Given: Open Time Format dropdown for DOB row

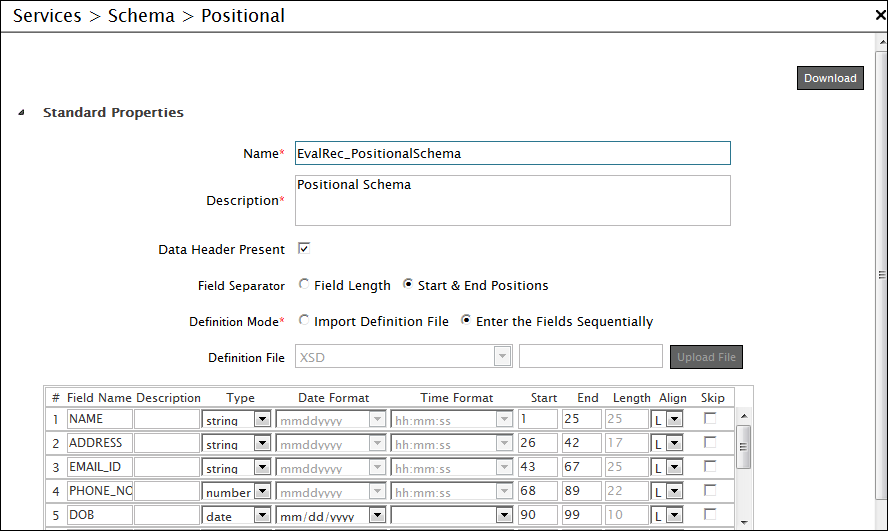Looking at the screenshot, I should point(503,516).
